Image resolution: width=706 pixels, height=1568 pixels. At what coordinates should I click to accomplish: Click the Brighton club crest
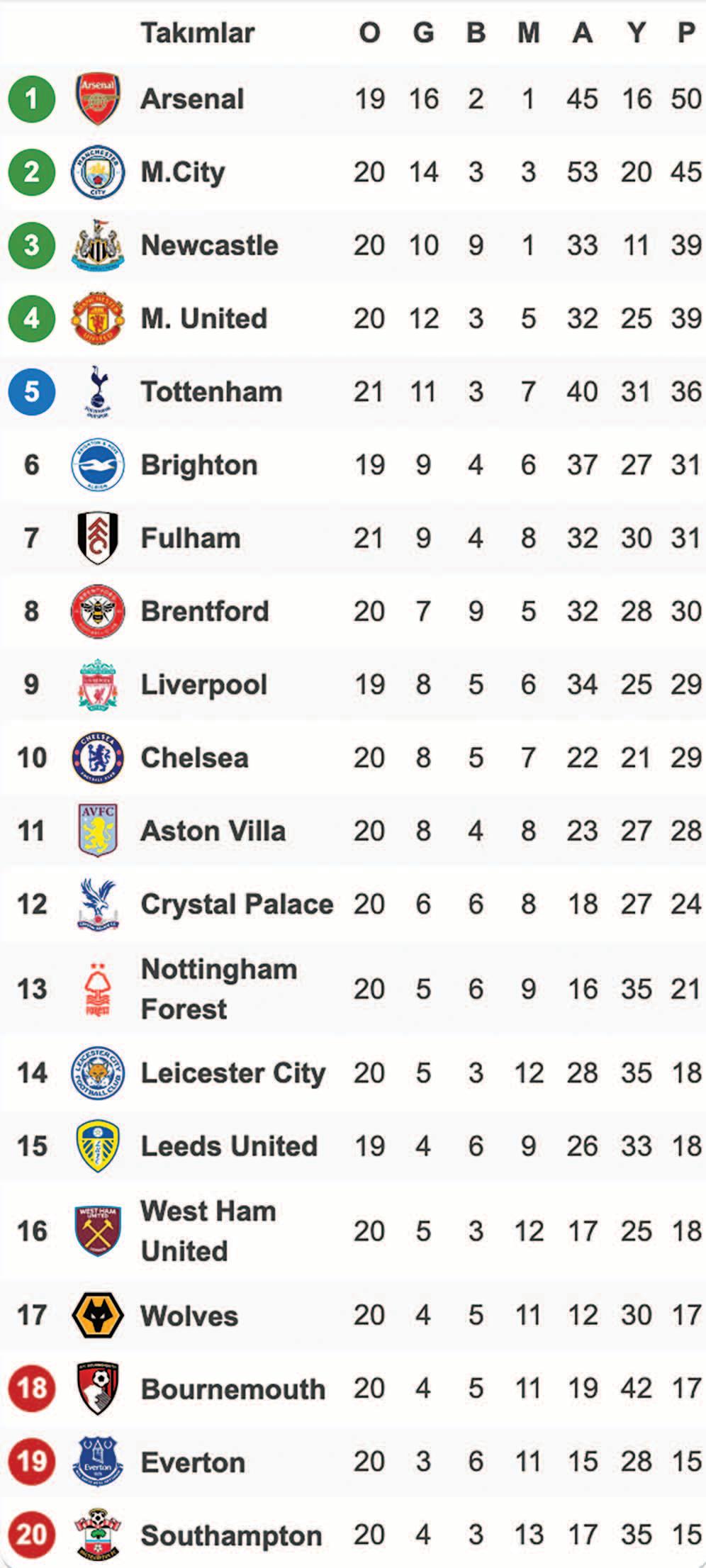point(98,465)
